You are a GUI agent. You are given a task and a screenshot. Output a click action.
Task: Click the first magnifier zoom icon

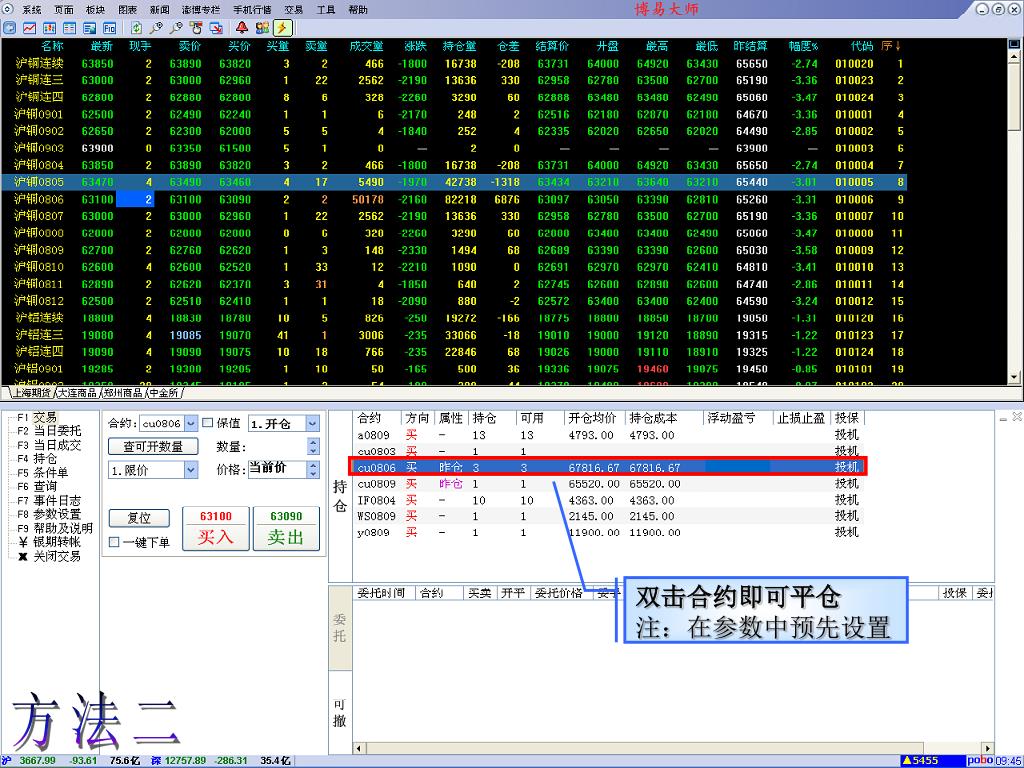pos(156,28)
